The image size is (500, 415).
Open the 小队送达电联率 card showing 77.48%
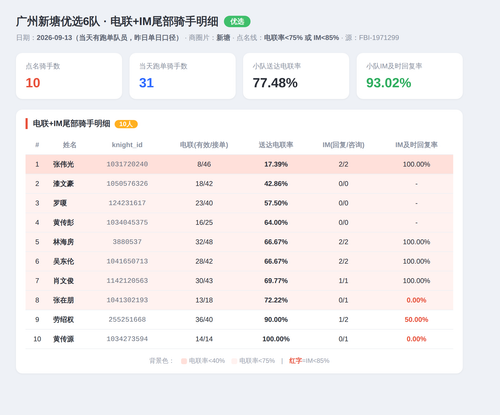(x=296, y=76)
